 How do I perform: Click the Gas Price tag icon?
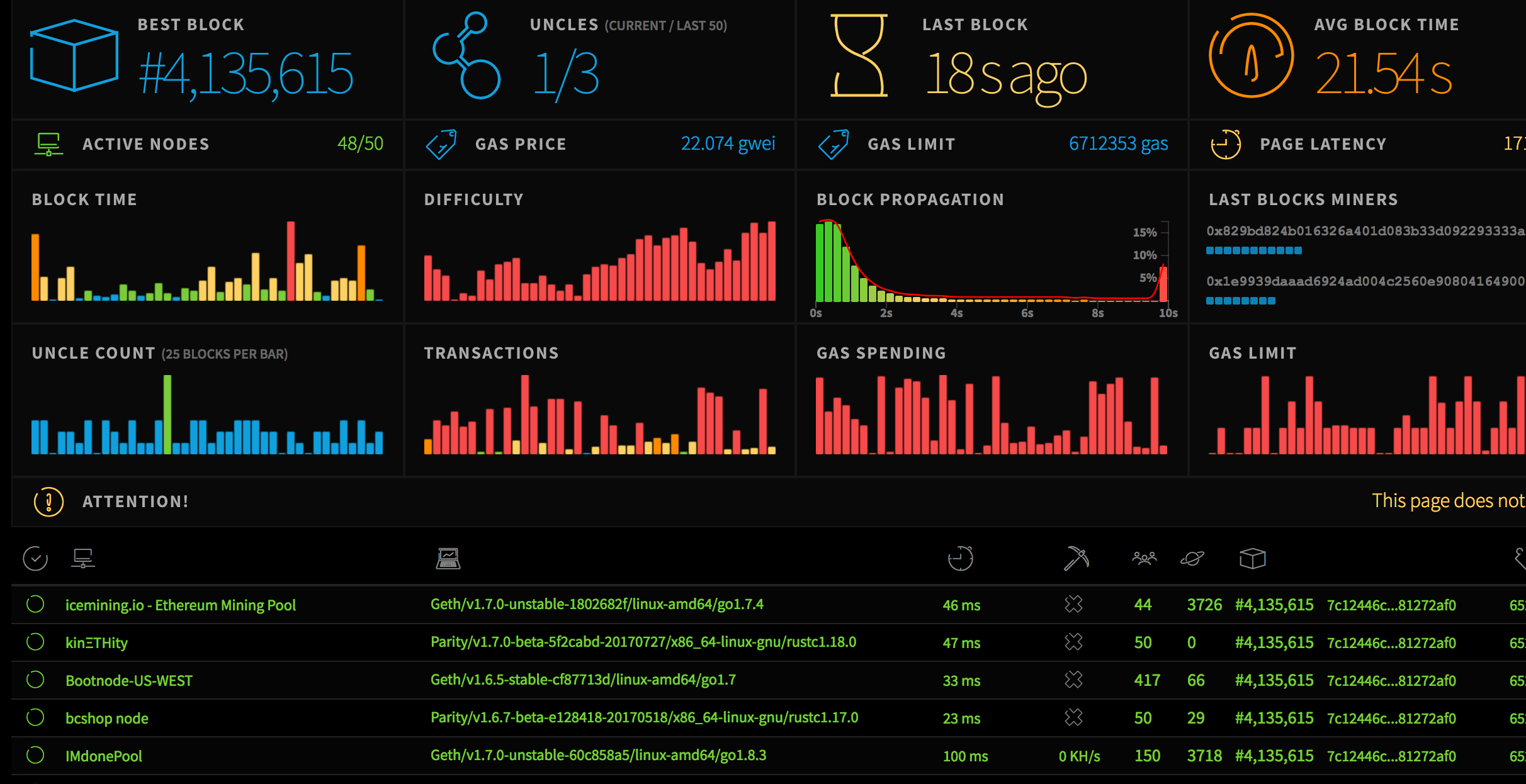pyautogui.click(x=441, y=144)
